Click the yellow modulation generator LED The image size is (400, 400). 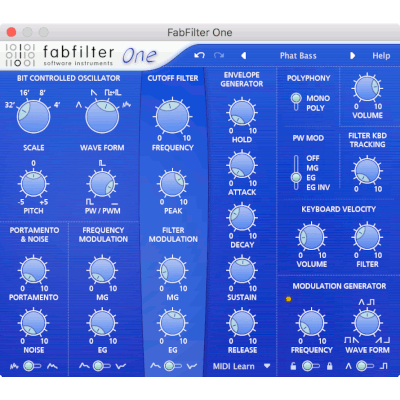click(x=289, y=299)
